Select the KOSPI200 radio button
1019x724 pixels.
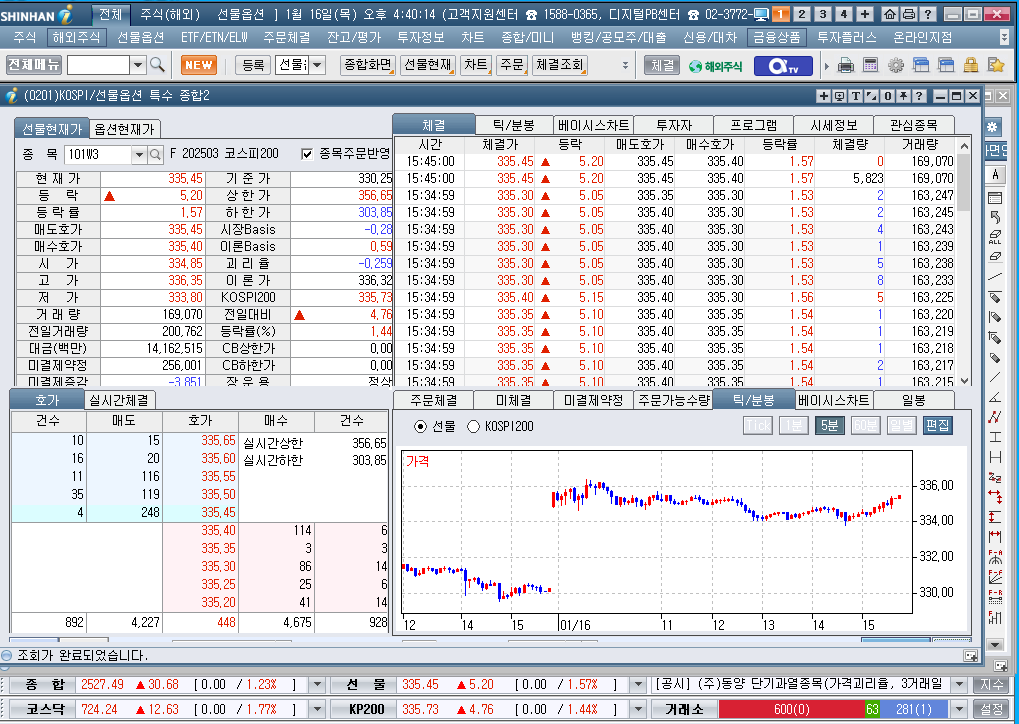pos(473,426)
